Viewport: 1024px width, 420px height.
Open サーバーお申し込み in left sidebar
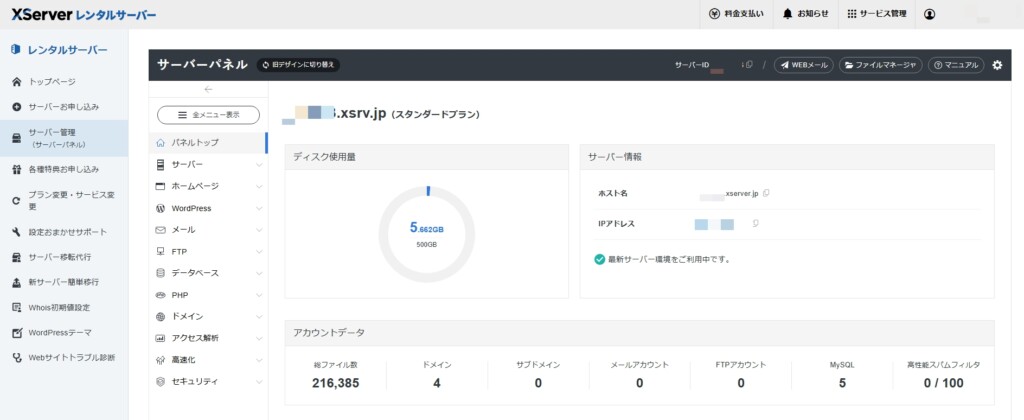64,106
